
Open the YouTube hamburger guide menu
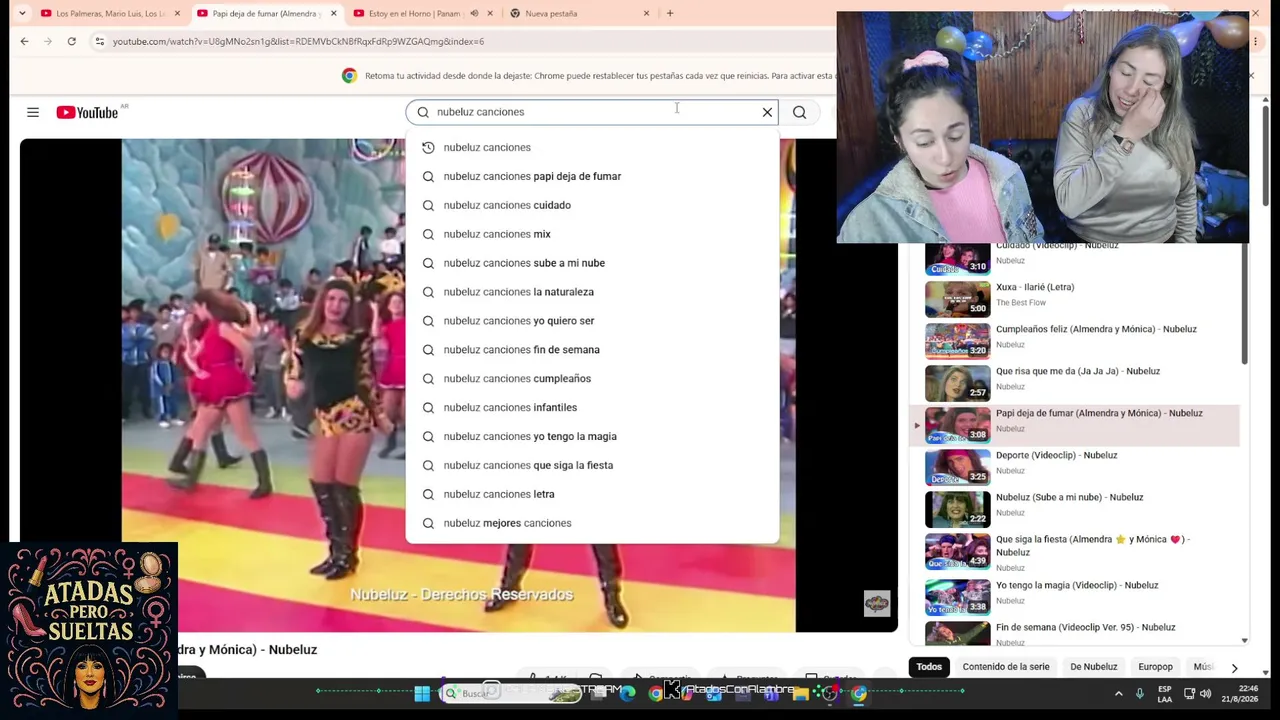33,112
